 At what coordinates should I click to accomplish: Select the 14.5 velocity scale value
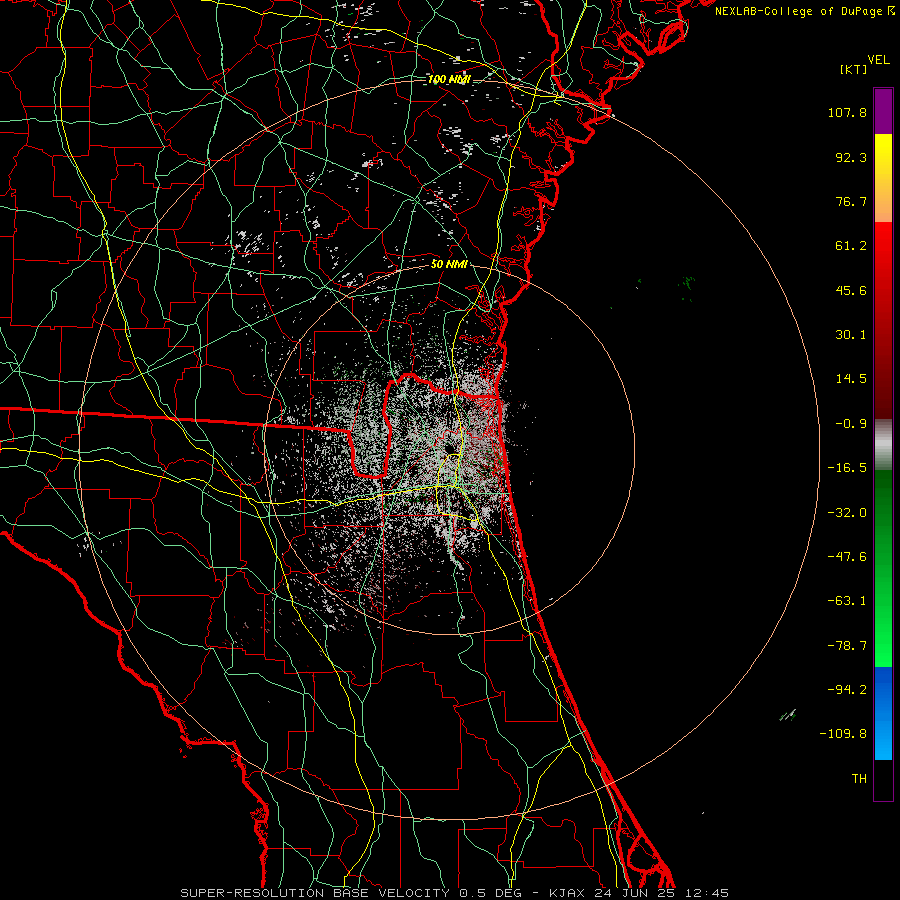[x=851, y=379]
